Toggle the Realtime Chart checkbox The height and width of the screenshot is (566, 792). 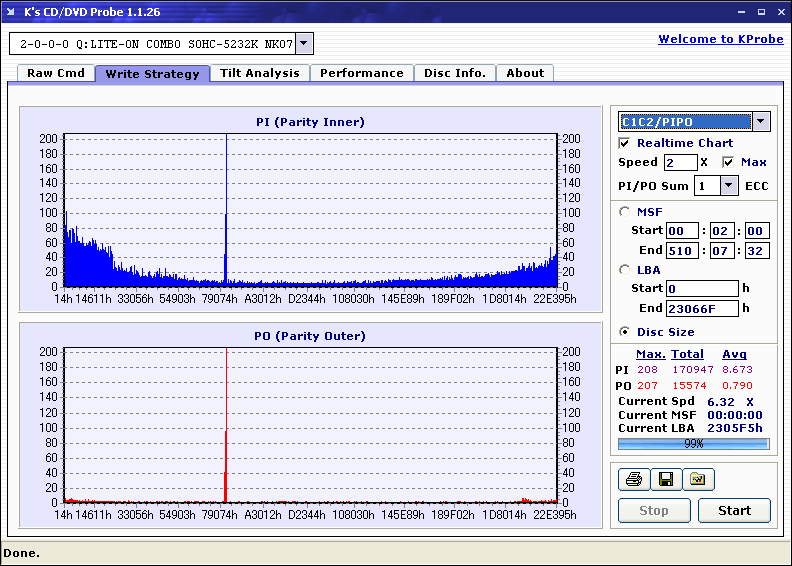tap(625, 143)
